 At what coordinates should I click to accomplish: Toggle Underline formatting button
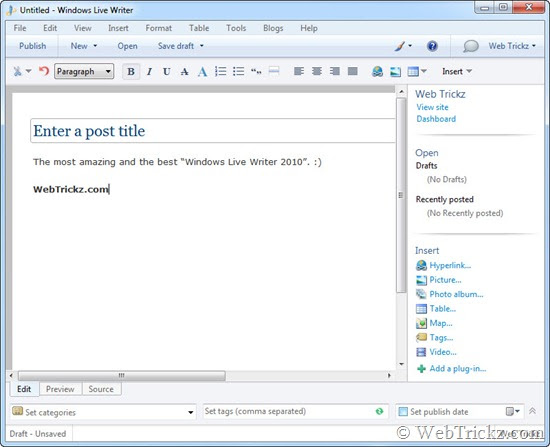(167, 72)
